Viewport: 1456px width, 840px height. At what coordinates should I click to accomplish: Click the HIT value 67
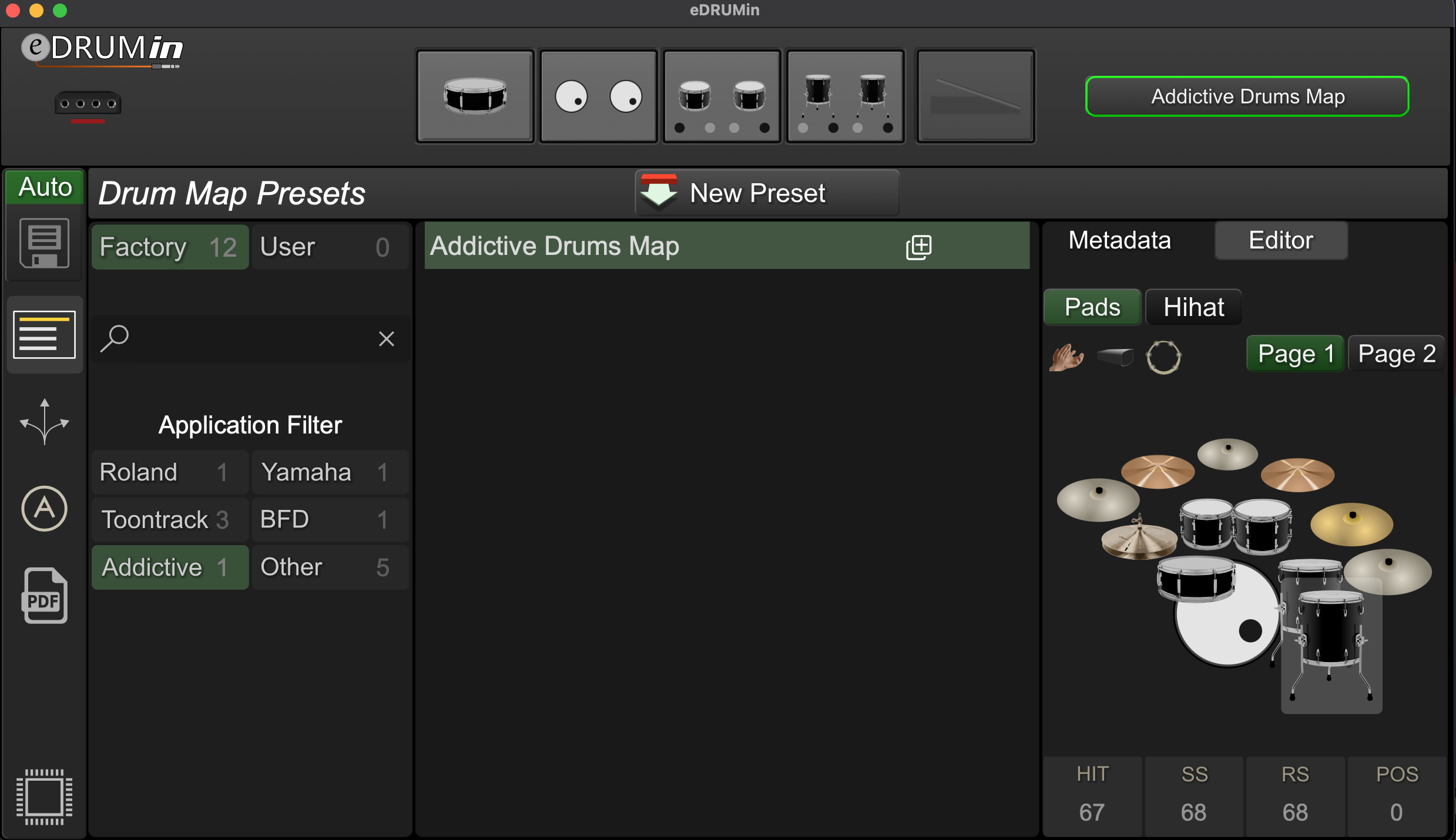[1092, 812]
